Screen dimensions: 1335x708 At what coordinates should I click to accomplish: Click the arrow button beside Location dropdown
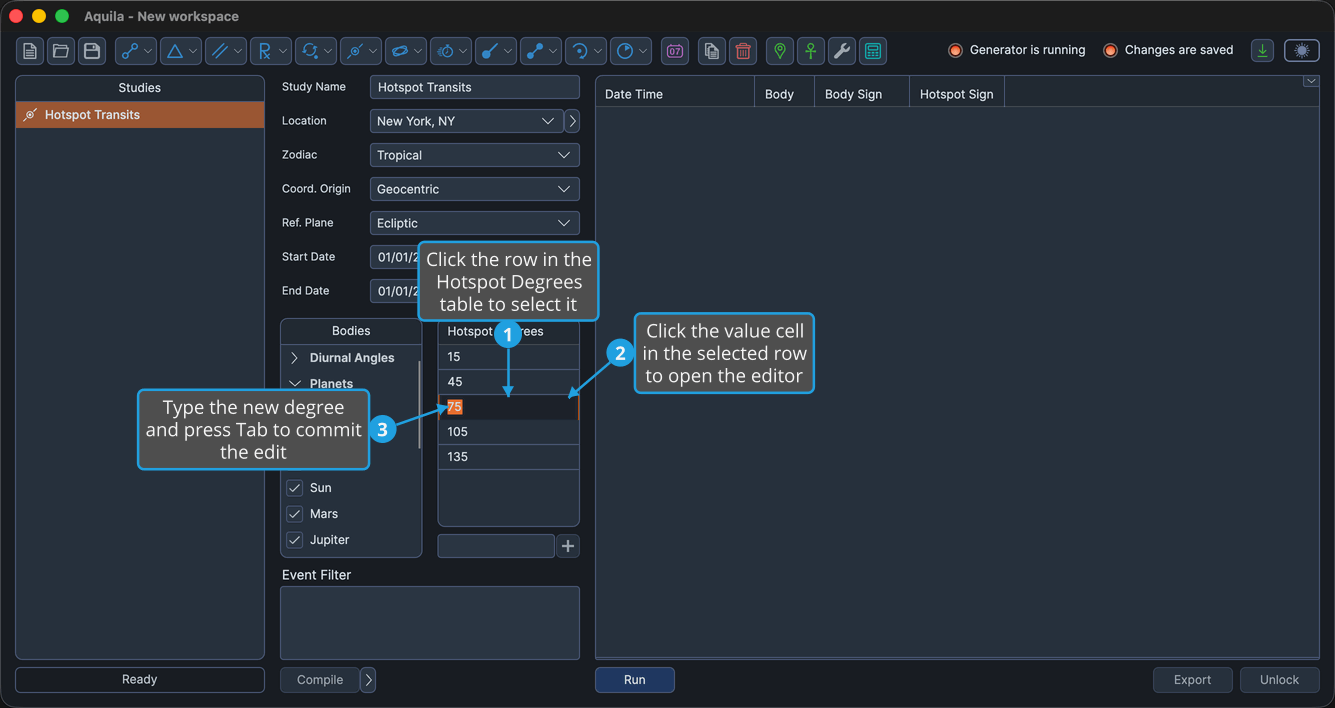[572, 121]
